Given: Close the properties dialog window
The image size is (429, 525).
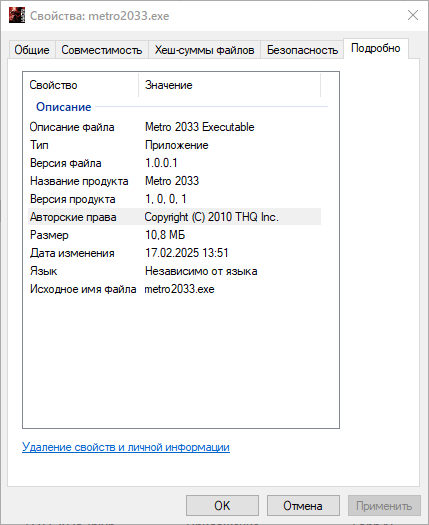Looking at the screenshot, I should tap(413, 15).
